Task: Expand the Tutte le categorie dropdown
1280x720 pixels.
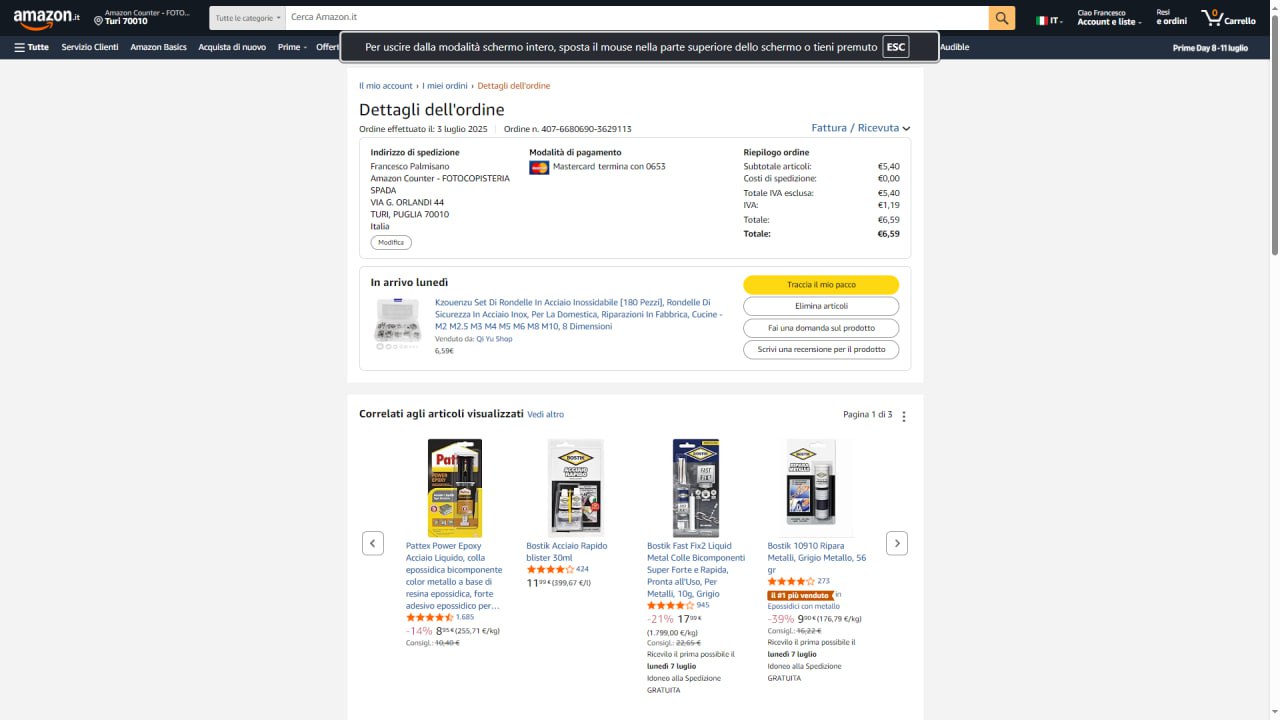Action: (247, 18)
